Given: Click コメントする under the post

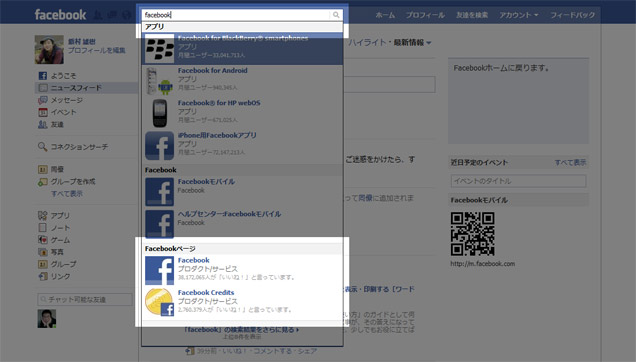Looking at the screenshot, I should (x=272, y=351).
